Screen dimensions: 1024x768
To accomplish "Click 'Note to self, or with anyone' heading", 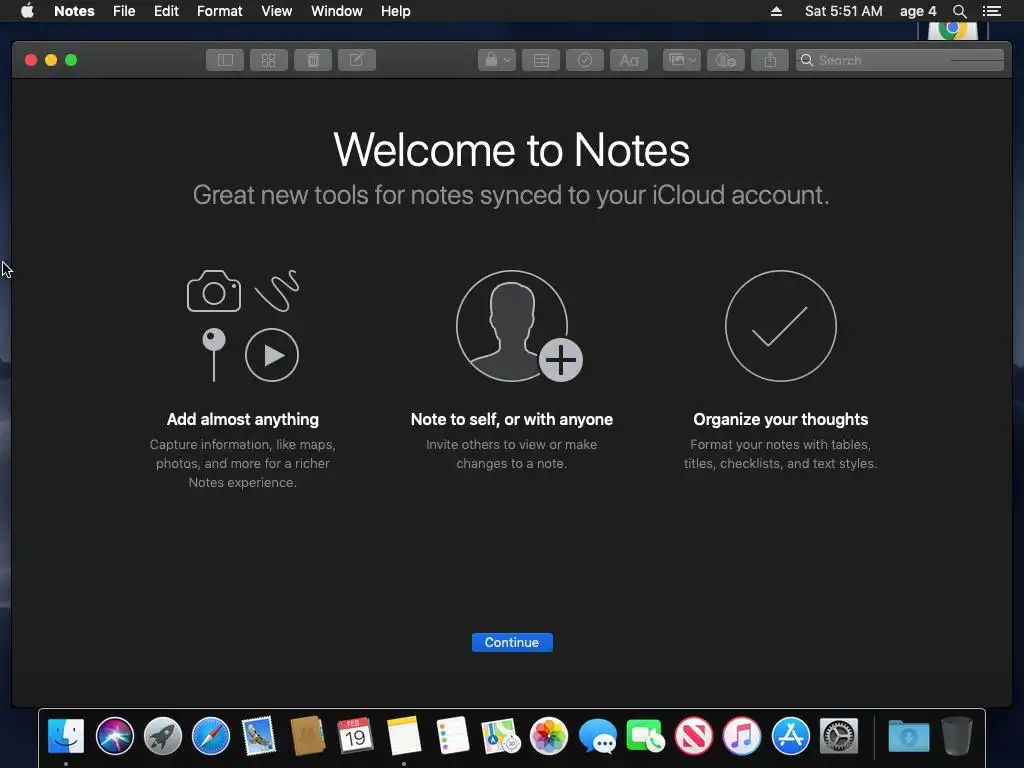I will point(512,419).
